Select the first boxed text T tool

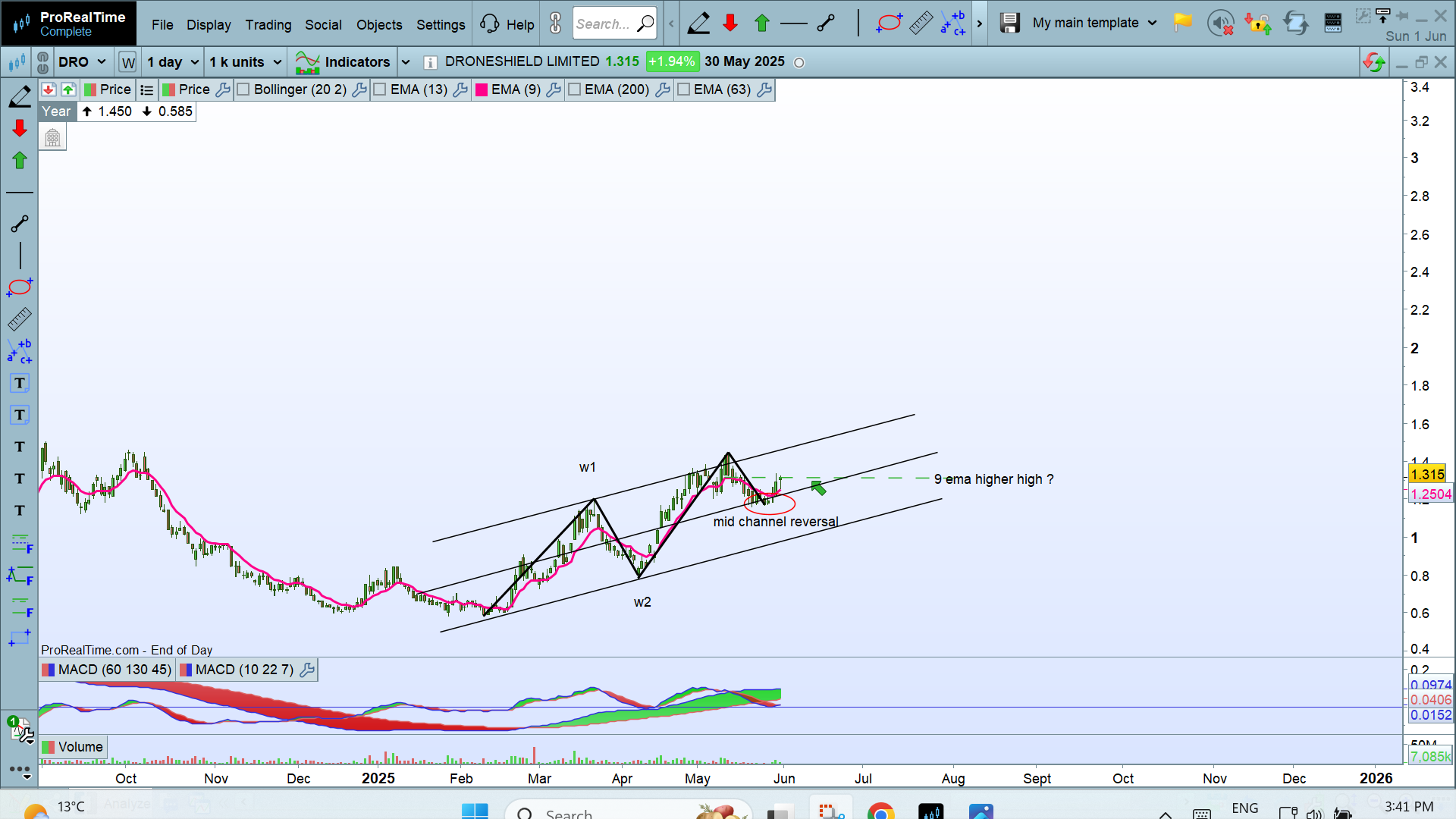[20, 383]
